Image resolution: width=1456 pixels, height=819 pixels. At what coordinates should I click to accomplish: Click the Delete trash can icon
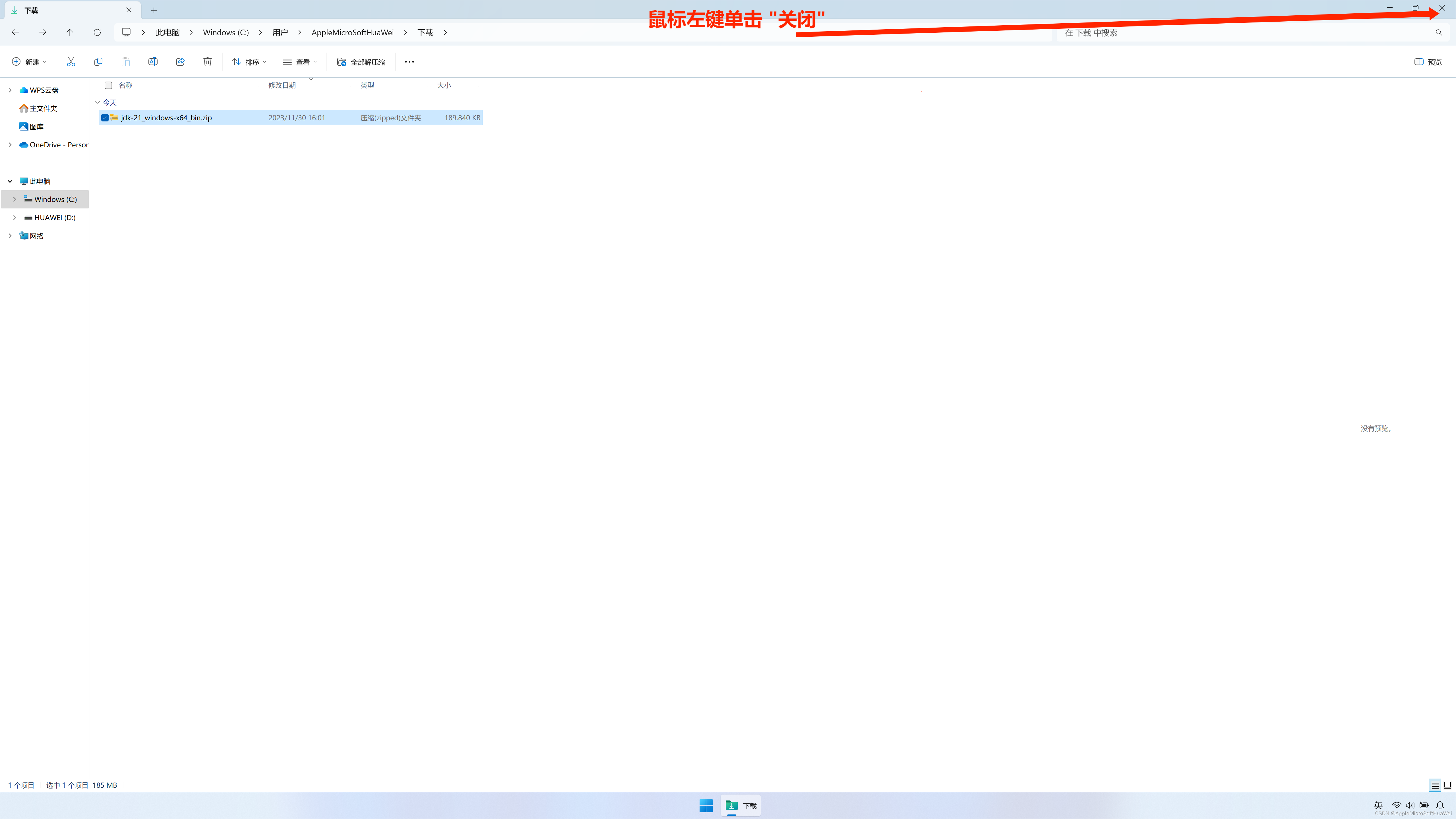[x=207, y=62]
